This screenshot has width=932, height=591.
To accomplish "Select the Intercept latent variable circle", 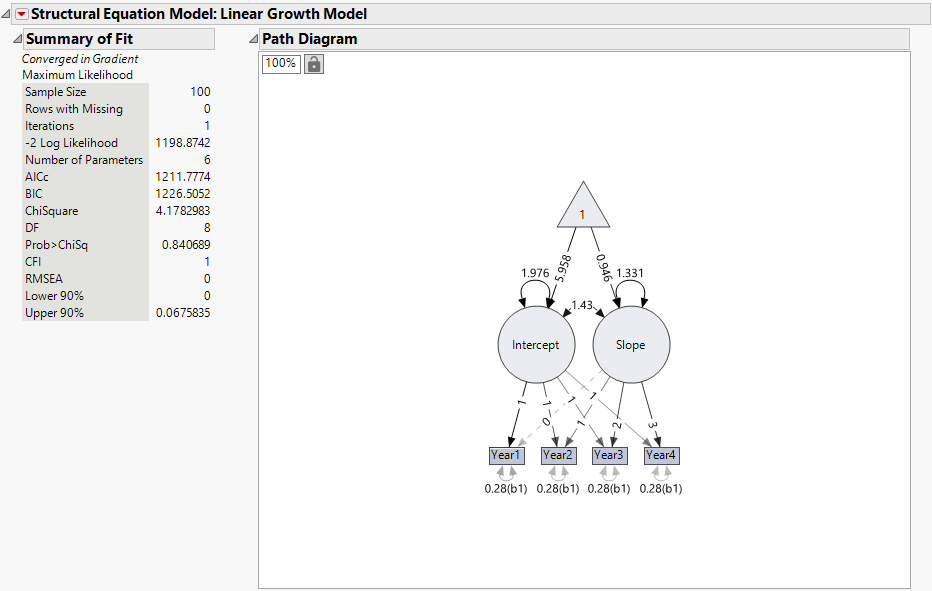I will pyautogui.click(x=536, y=344).
